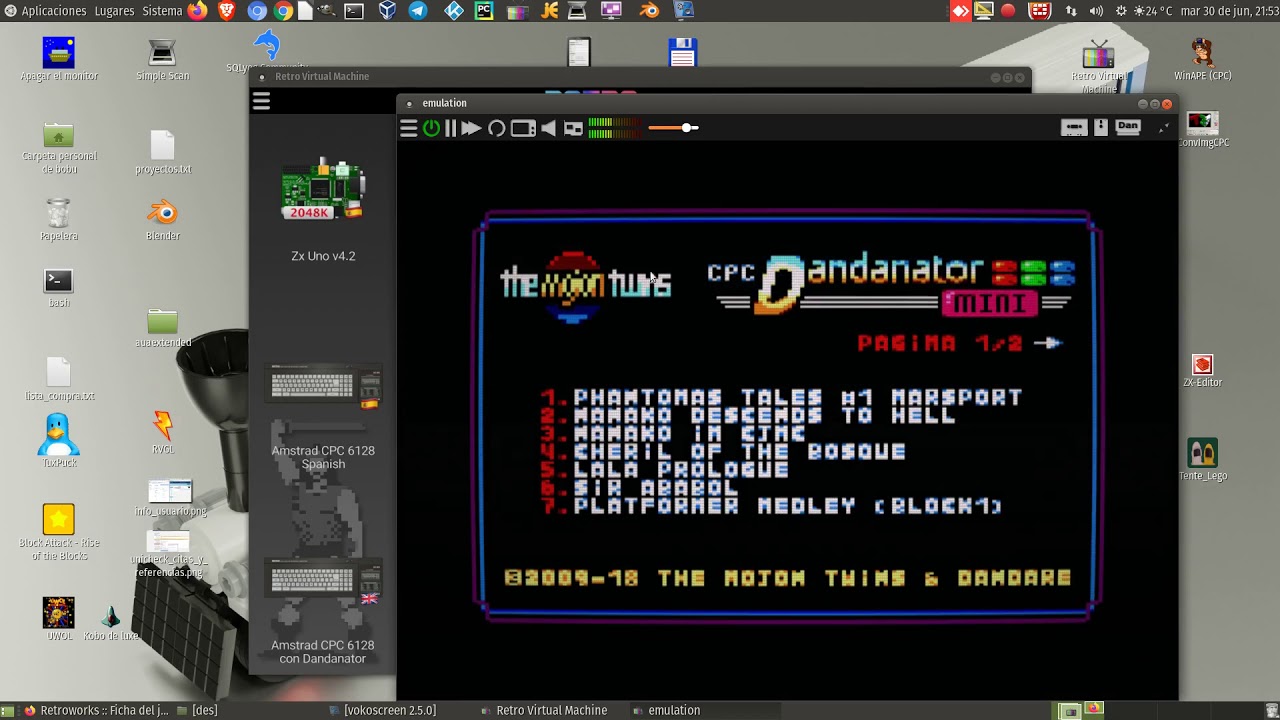Image resolution: width=1280 pixels, height=720 pixels.
Task: Open Block Attack - Rise of the Blocks
Action: pyautogui.click(x=59, y=532)
